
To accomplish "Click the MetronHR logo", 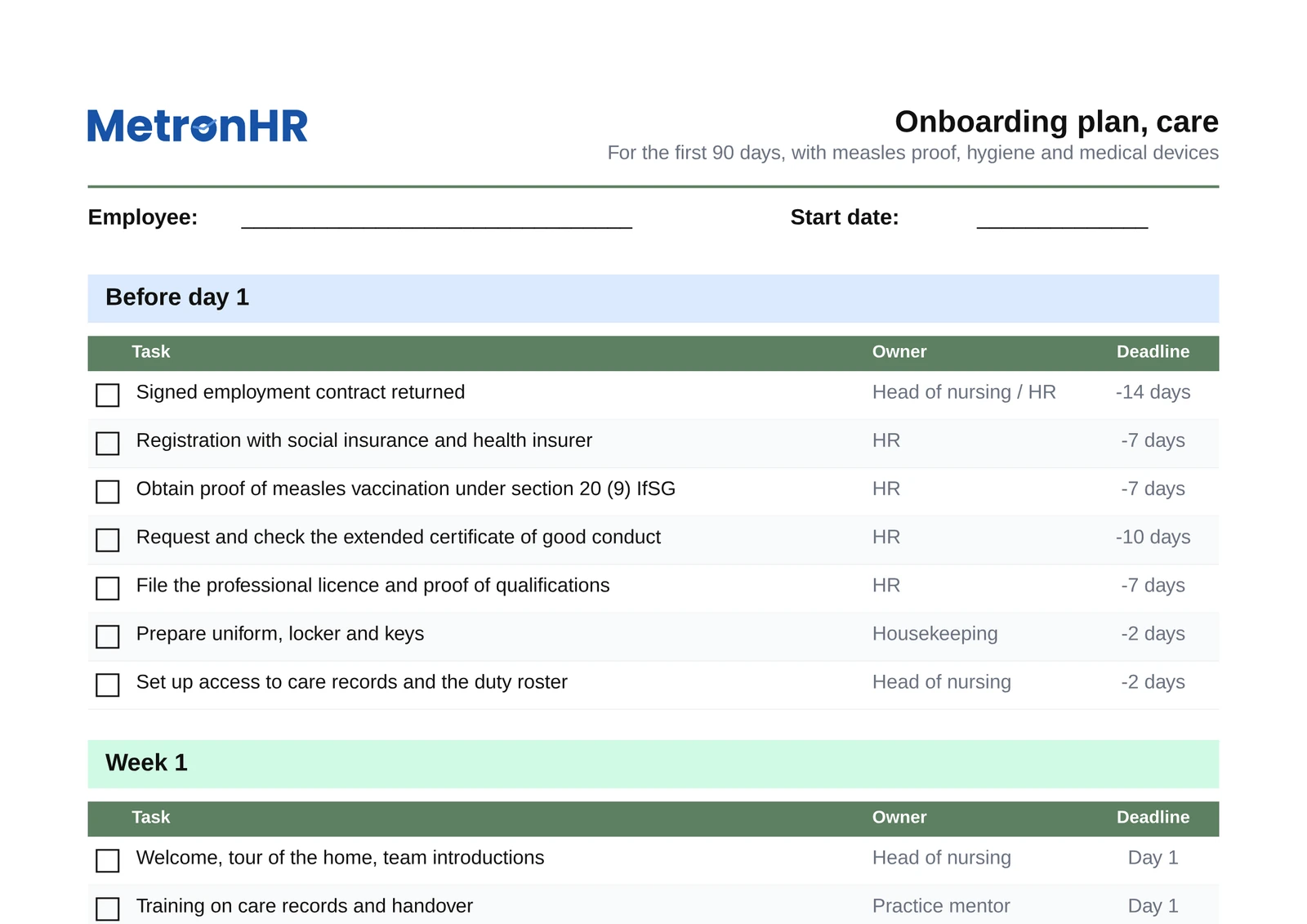I will pos(197,126).
